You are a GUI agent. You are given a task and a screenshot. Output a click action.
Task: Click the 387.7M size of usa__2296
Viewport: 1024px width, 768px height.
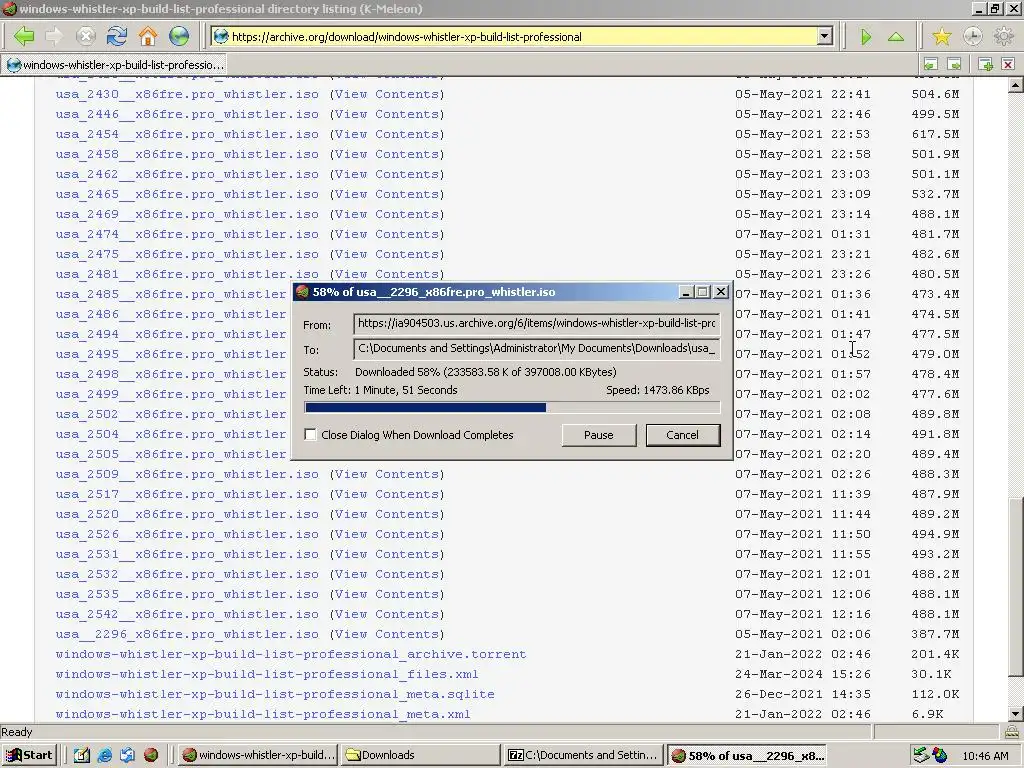point(935,634)
